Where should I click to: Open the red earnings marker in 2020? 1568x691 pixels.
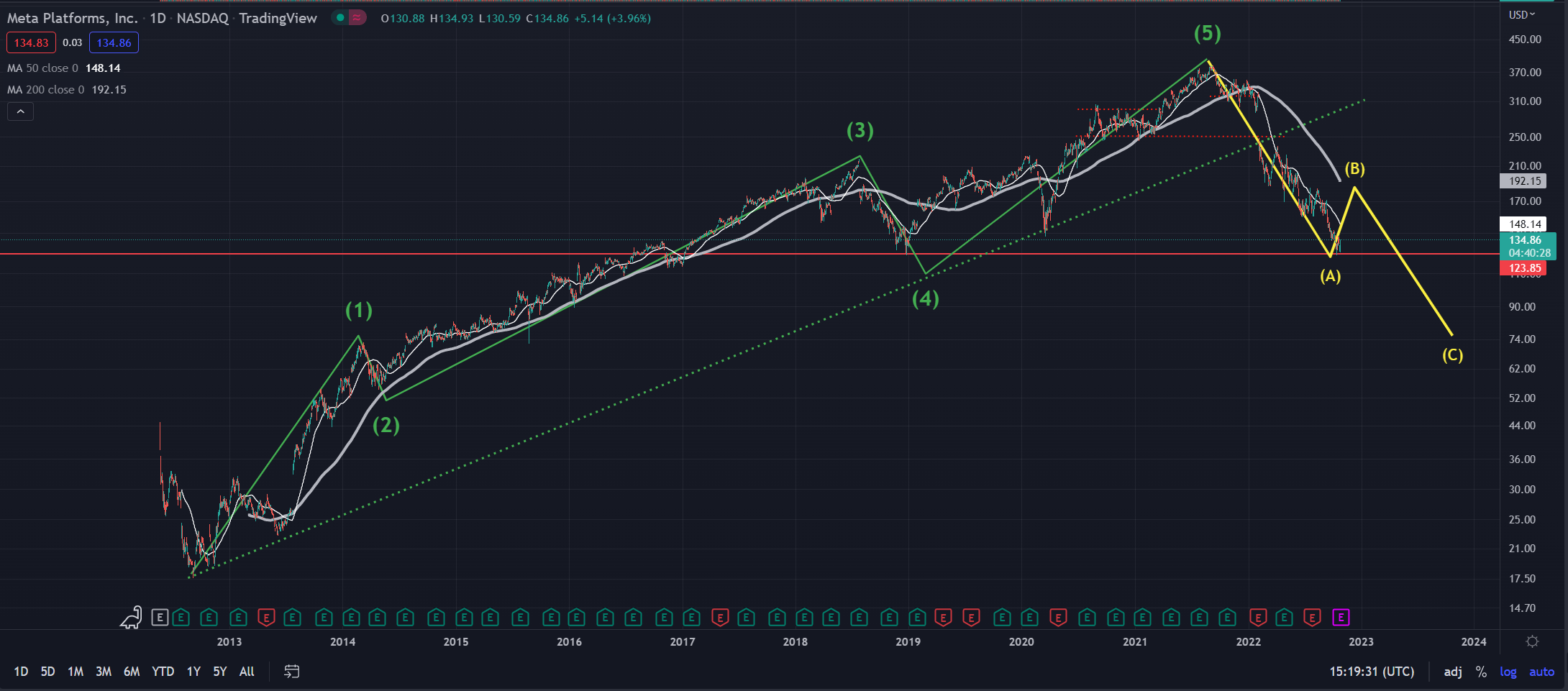pos(1058,617)
